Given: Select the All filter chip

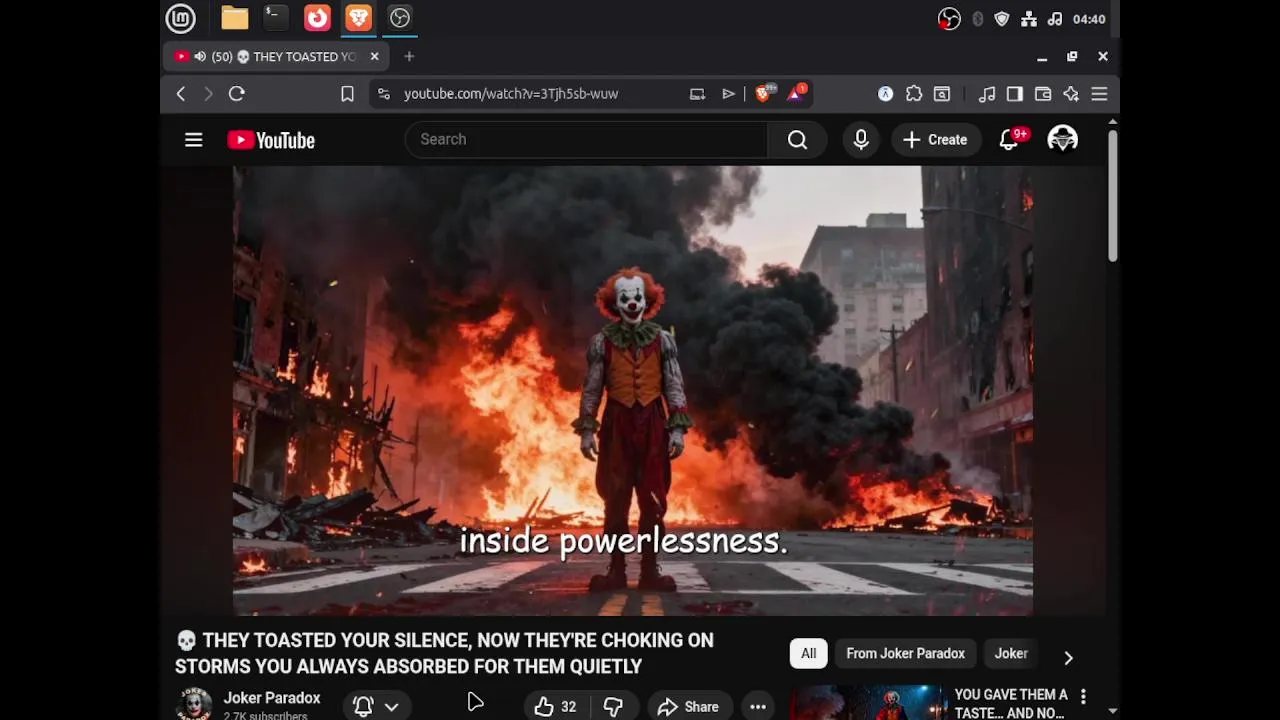Looking at the screenshot, I should [x=808, y=654].
